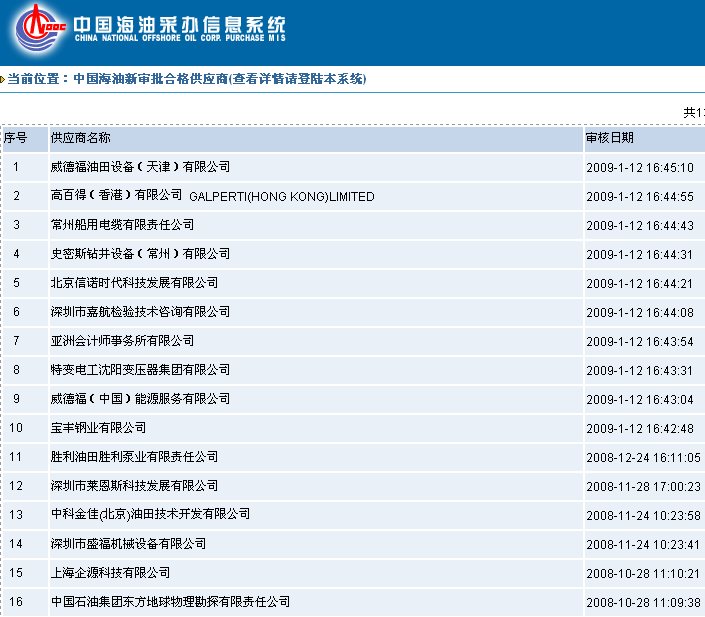Click row number 16 cell
This screenshot has width=705, height=617.
click(26, 602)
